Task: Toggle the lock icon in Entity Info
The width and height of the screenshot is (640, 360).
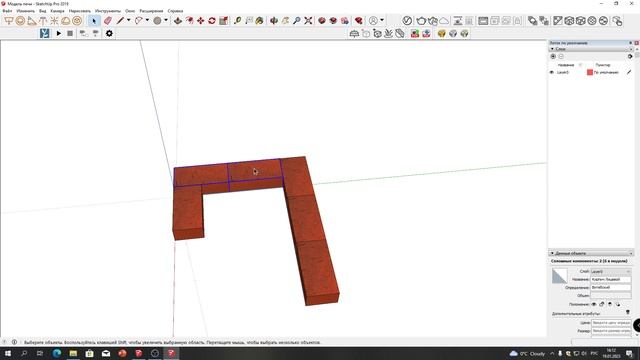Action: pos(602,304)
